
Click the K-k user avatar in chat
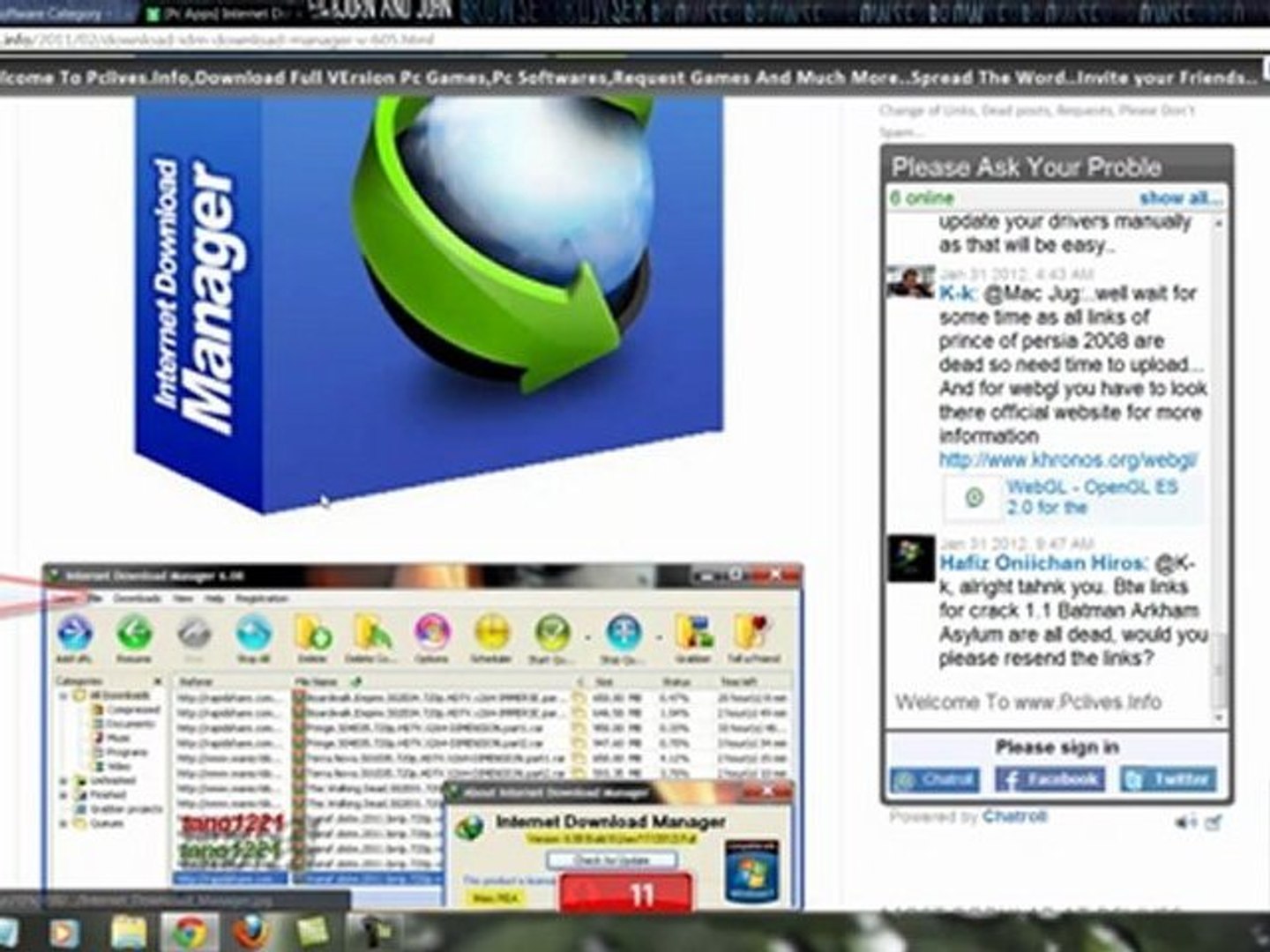[x=911, y=280]
